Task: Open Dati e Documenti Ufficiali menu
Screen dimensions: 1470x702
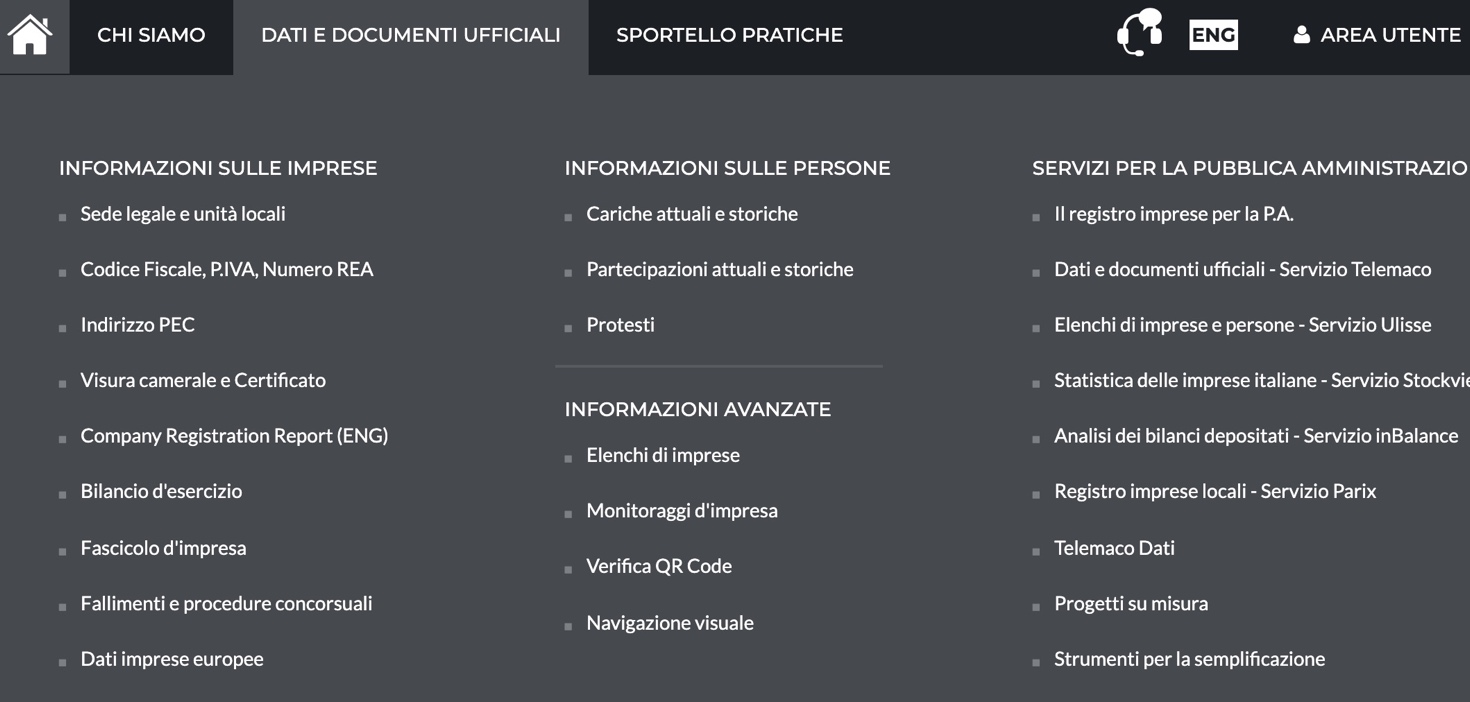Action: pyautogui.click(x=410, y=35)
